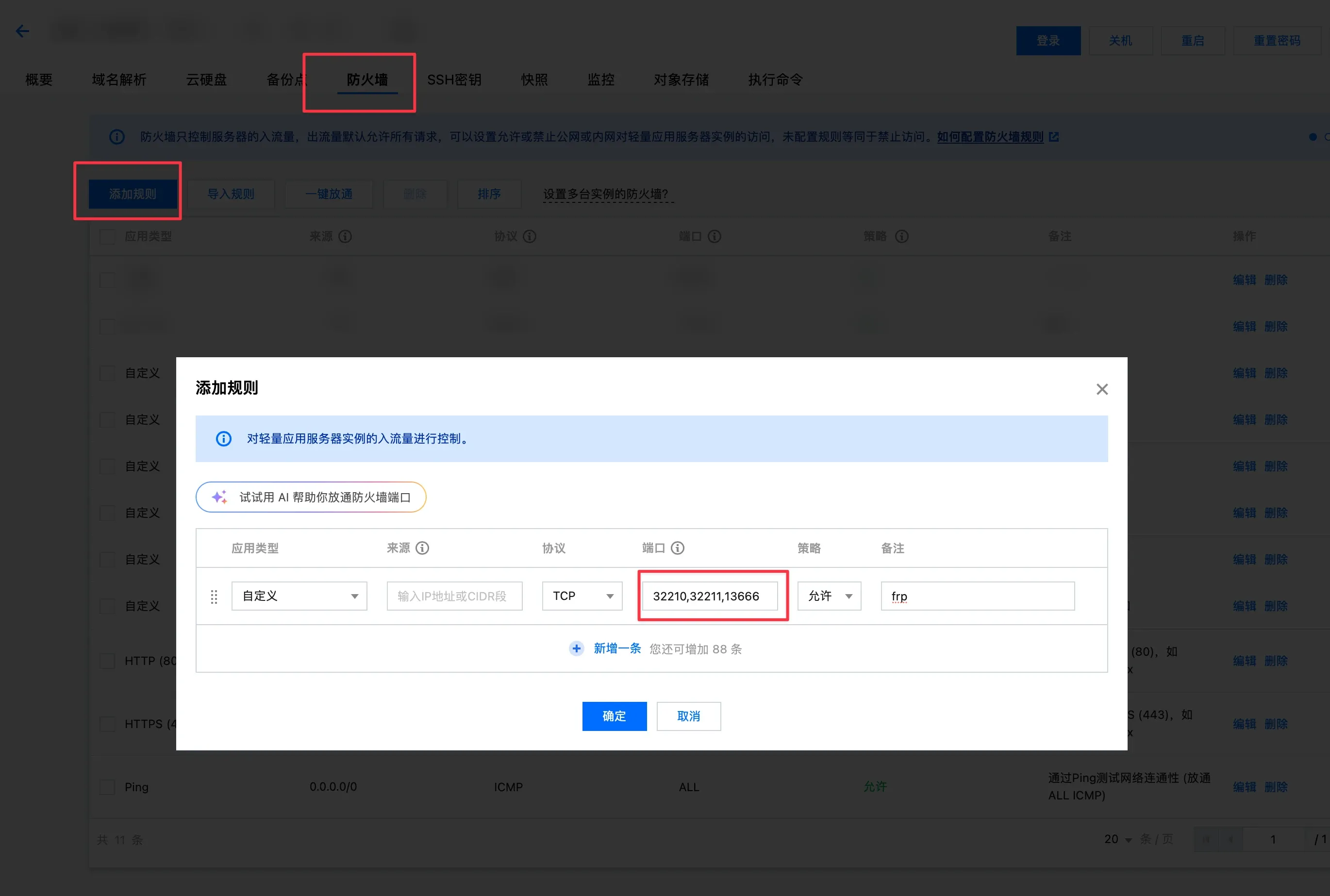1330x896 pixels.
Task: Click the info icon beside 端口 in dialog
Action: click(678, 548)
